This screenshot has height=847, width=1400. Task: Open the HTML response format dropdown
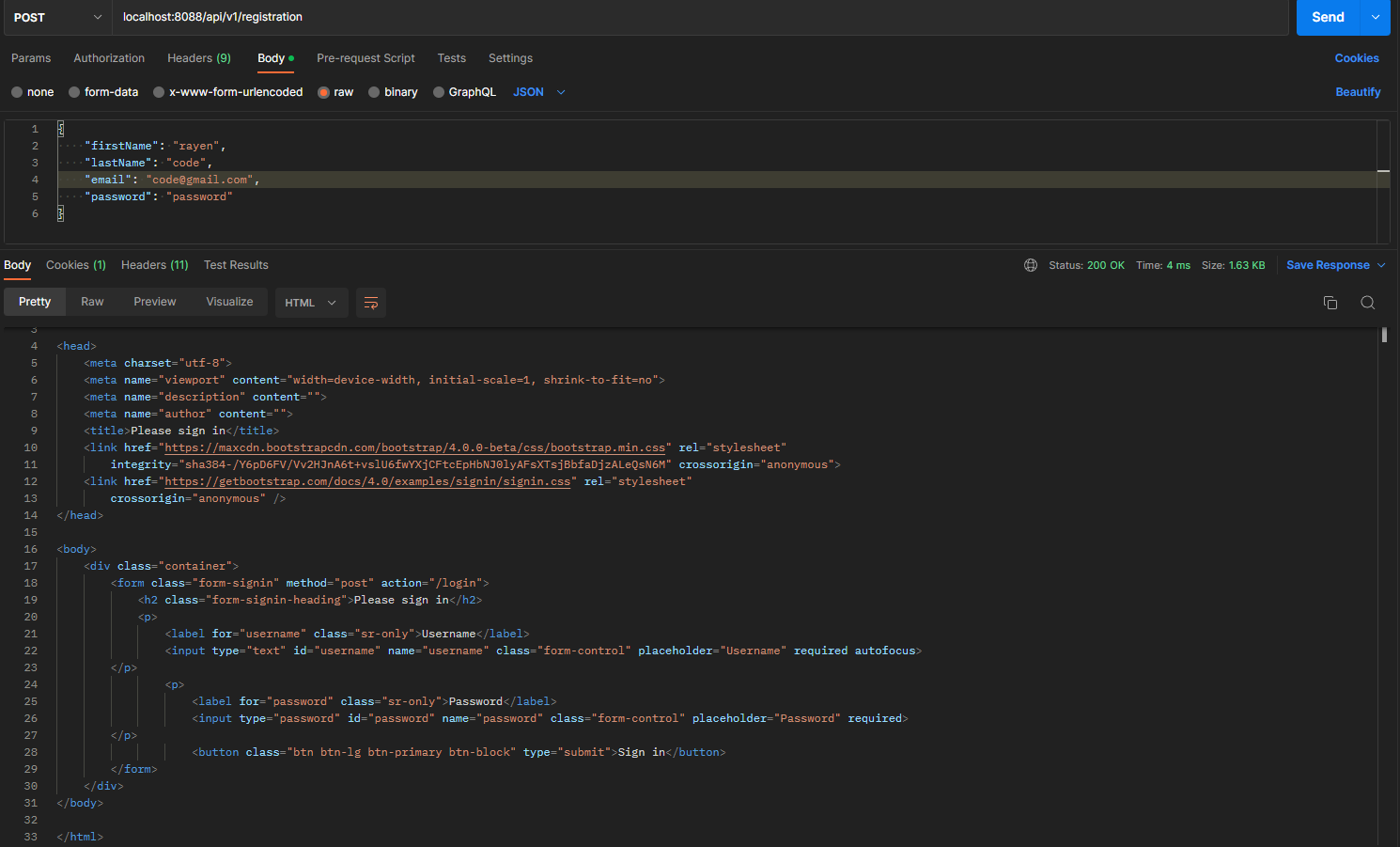click(x=312, y=303)
